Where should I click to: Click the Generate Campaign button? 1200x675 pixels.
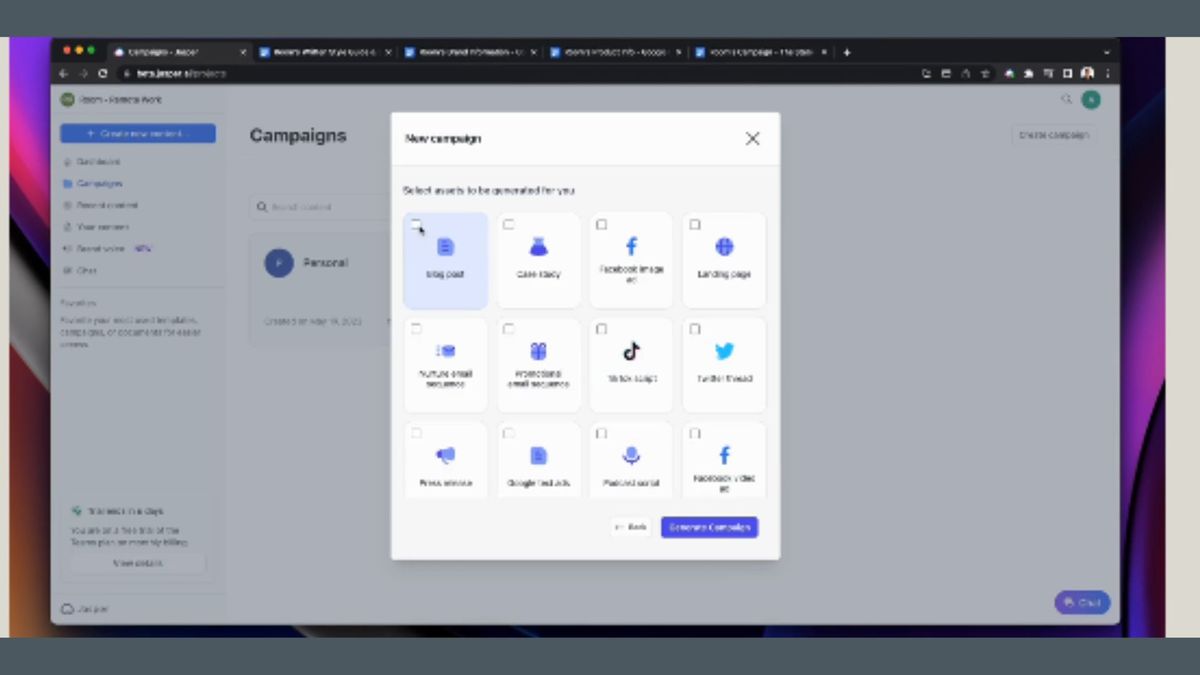(x=710, y=527)
